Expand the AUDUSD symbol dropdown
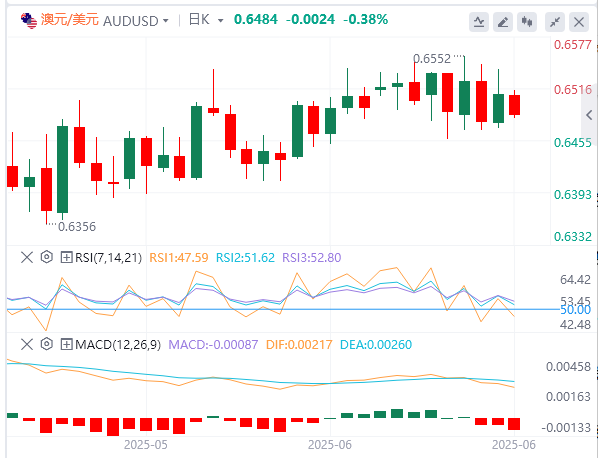Image resolution: width=598 pixels, height=458 pixels. point(166,21)
